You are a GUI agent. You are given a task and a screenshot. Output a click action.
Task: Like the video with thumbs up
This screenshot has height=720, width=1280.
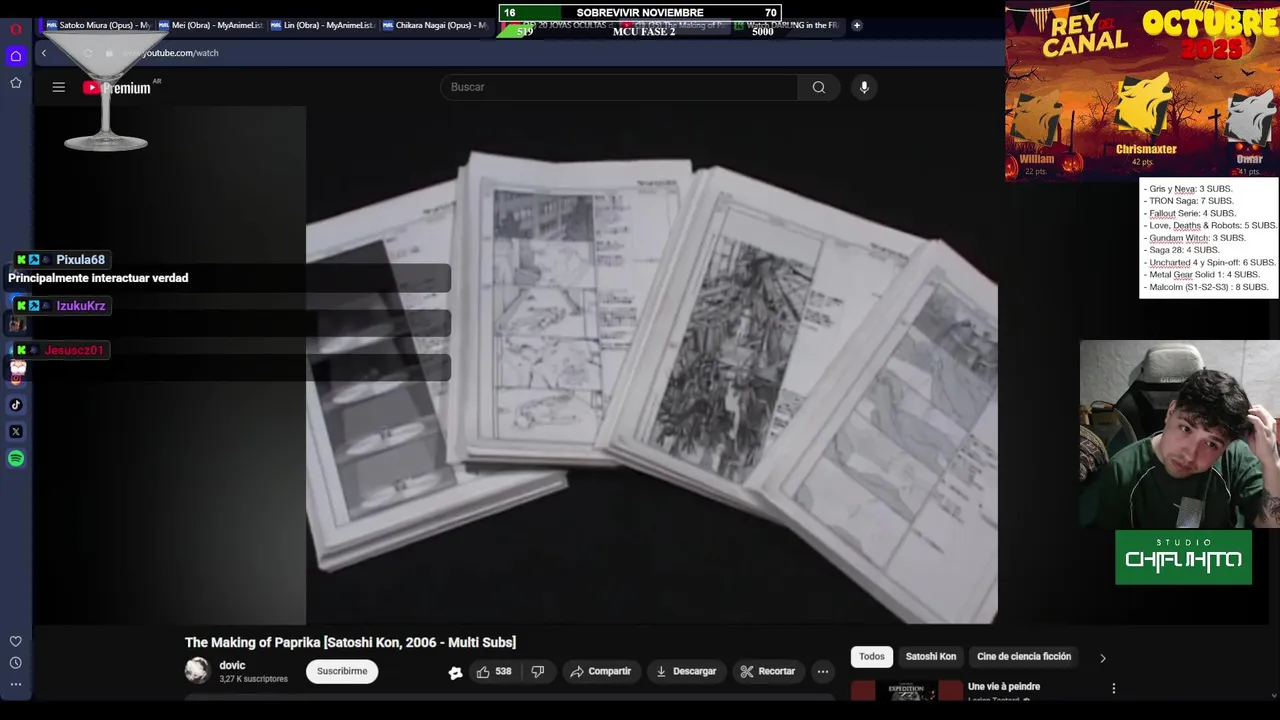[x=494, y=672]
